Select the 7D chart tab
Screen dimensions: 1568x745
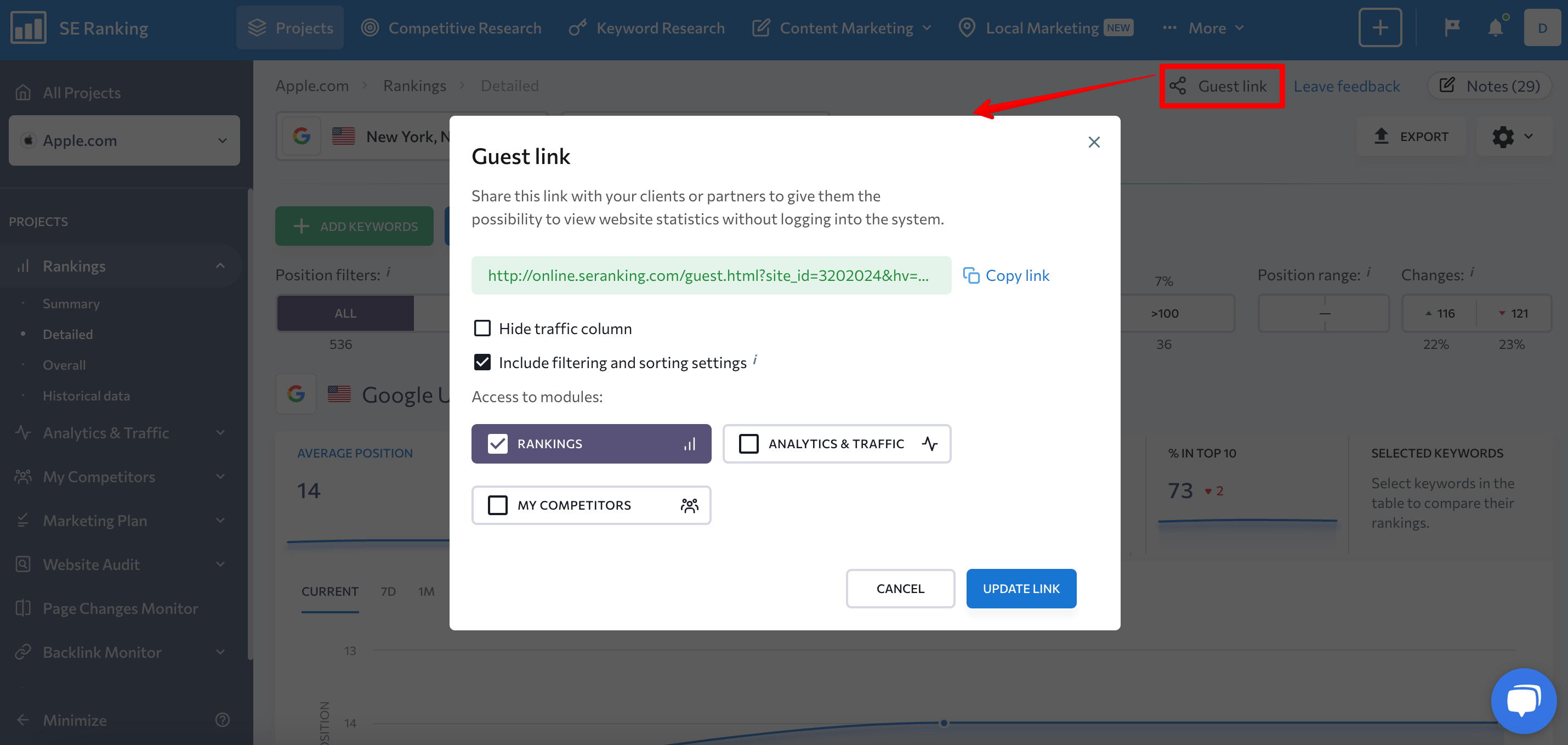(x=388, y=591)
